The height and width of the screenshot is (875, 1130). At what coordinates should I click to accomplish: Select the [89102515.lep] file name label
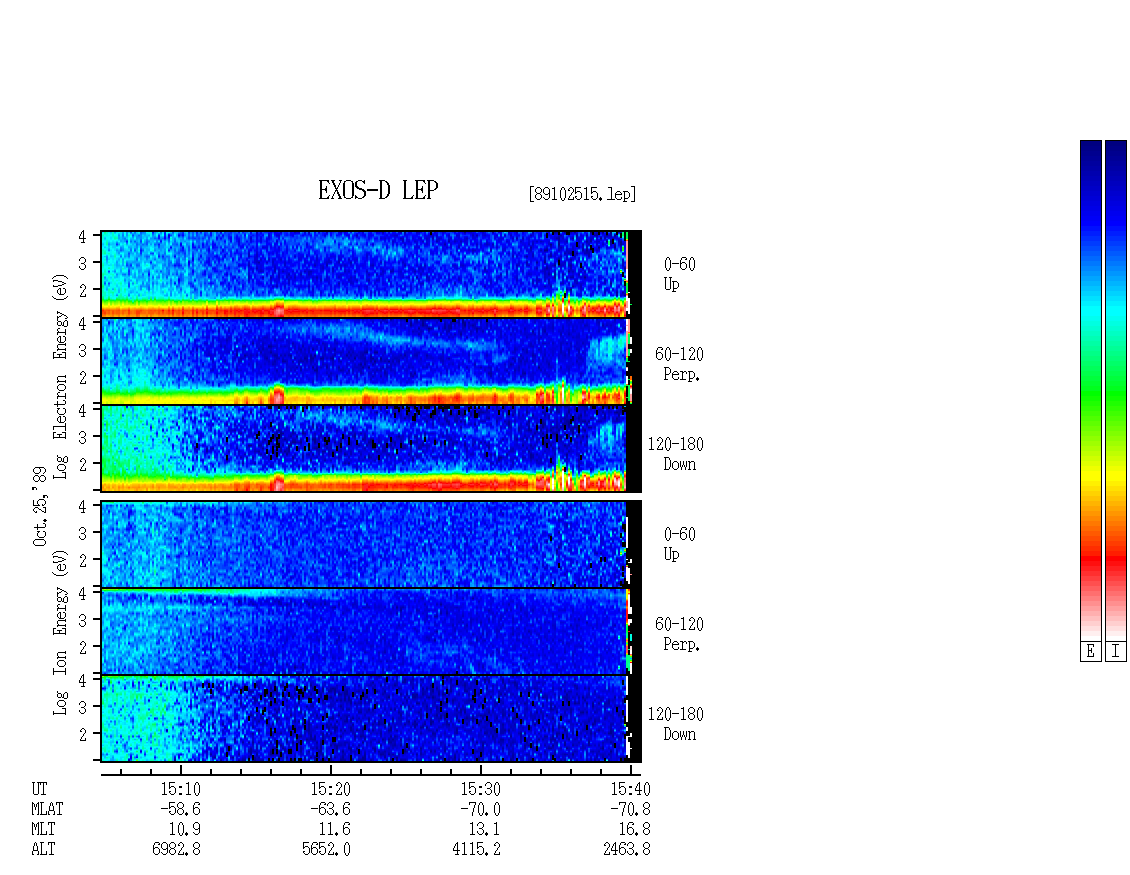tap(582, 194)
